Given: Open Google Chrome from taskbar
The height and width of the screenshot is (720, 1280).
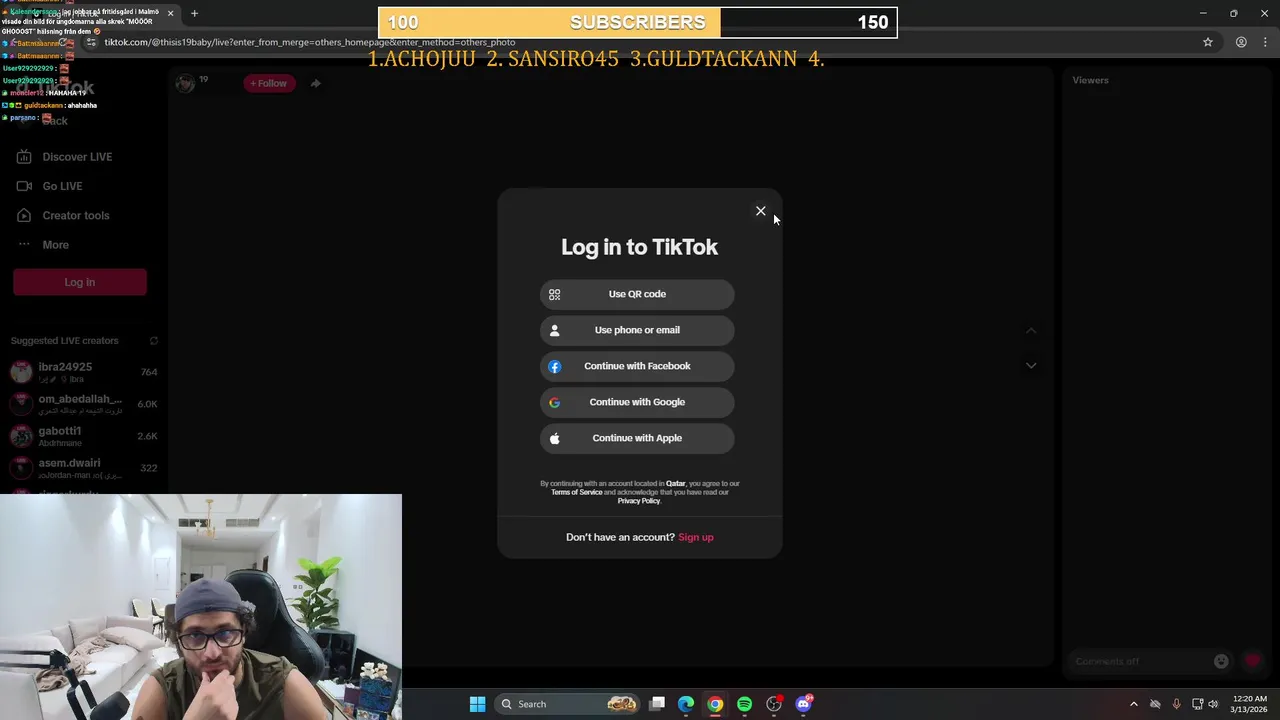Looking at the screenshot, I should tap(715, 704).
